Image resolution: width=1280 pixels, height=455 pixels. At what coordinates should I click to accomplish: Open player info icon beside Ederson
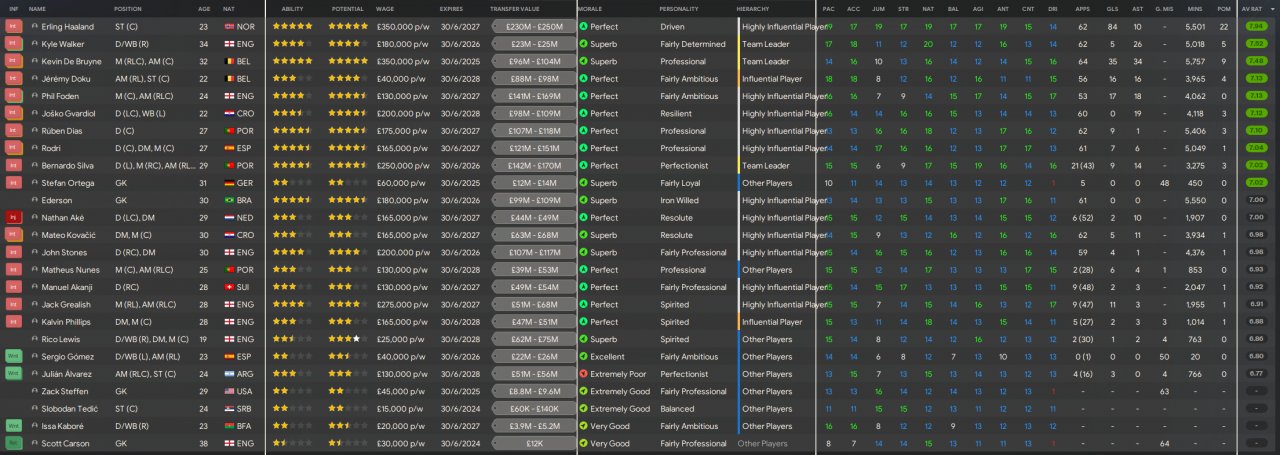(x=35, y=200)
